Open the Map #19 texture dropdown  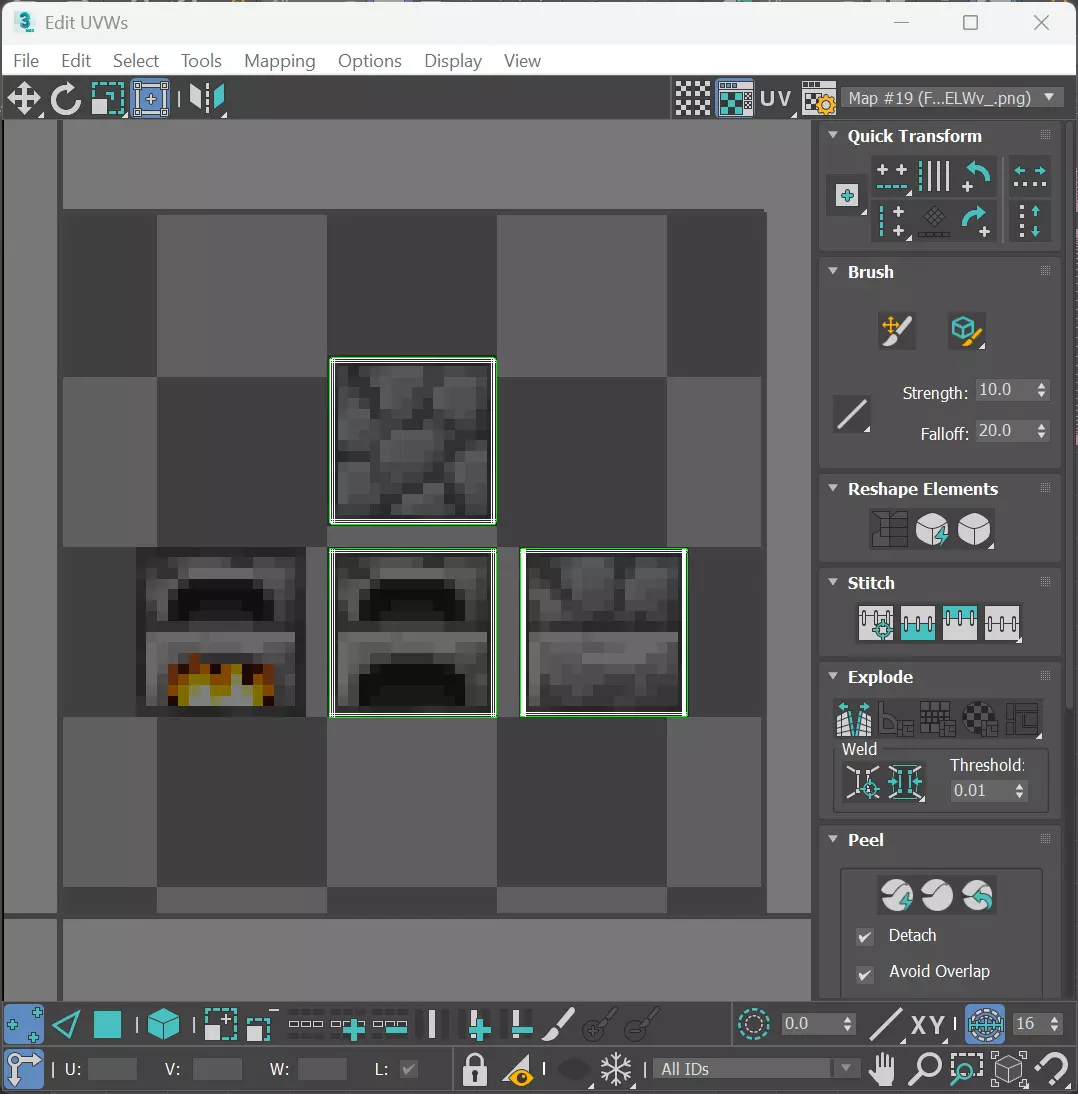[953, 98]
